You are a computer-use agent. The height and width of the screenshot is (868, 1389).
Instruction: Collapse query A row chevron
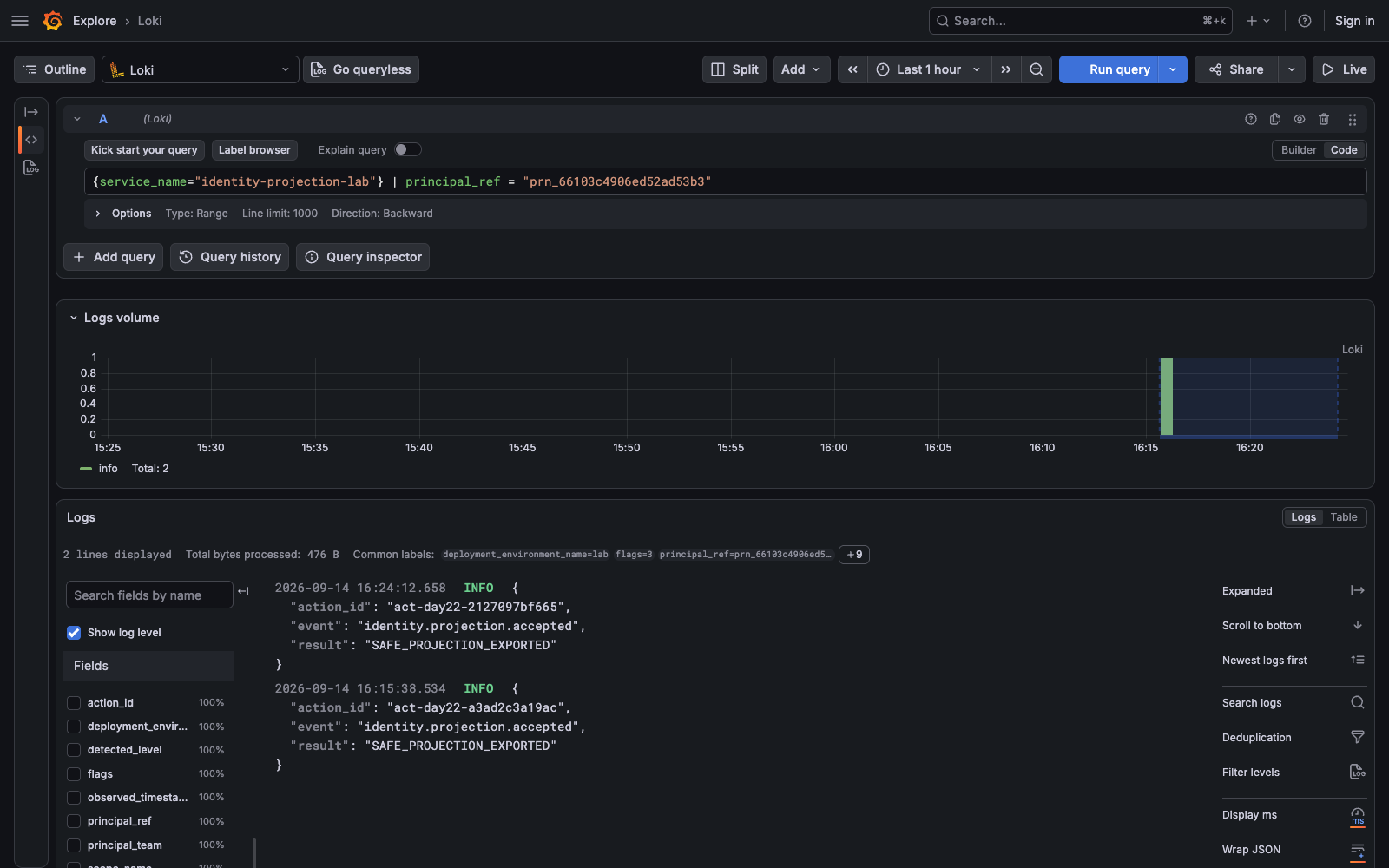coord(77,119)
